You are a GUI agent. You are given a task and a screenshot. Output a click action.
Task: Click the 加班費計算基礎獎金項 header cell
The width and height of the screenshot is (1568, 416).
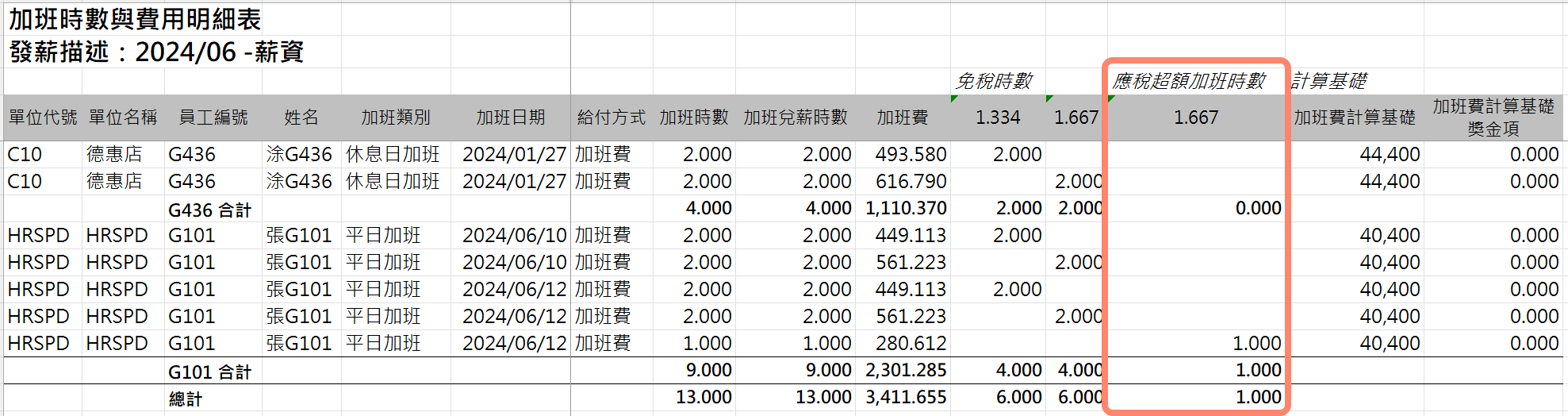(1493, 117)
